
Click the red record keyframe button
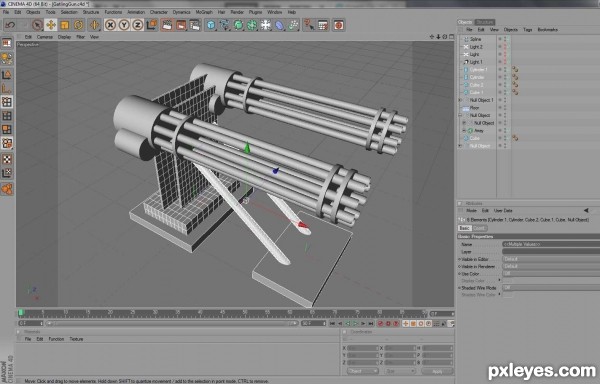pyautogui.click(x=380, y=324)
